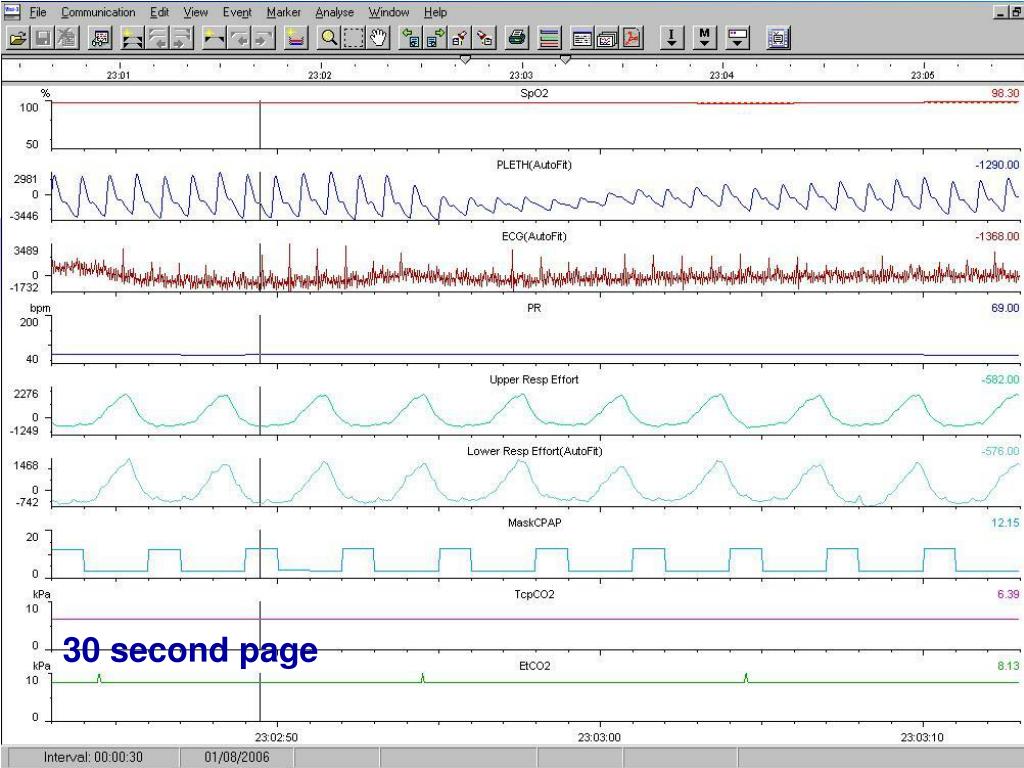Click the binoculars find icon
The image size is (1024, 768).
[101, 38]
